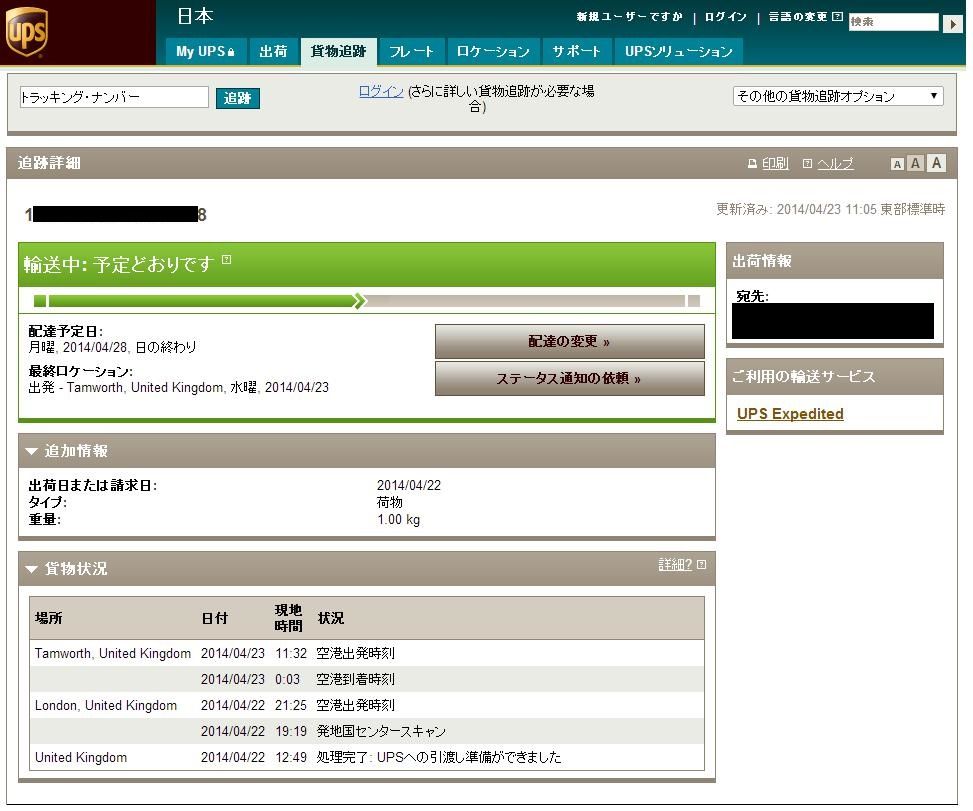Click the 現地時間 column header

(x=289, y=618)
